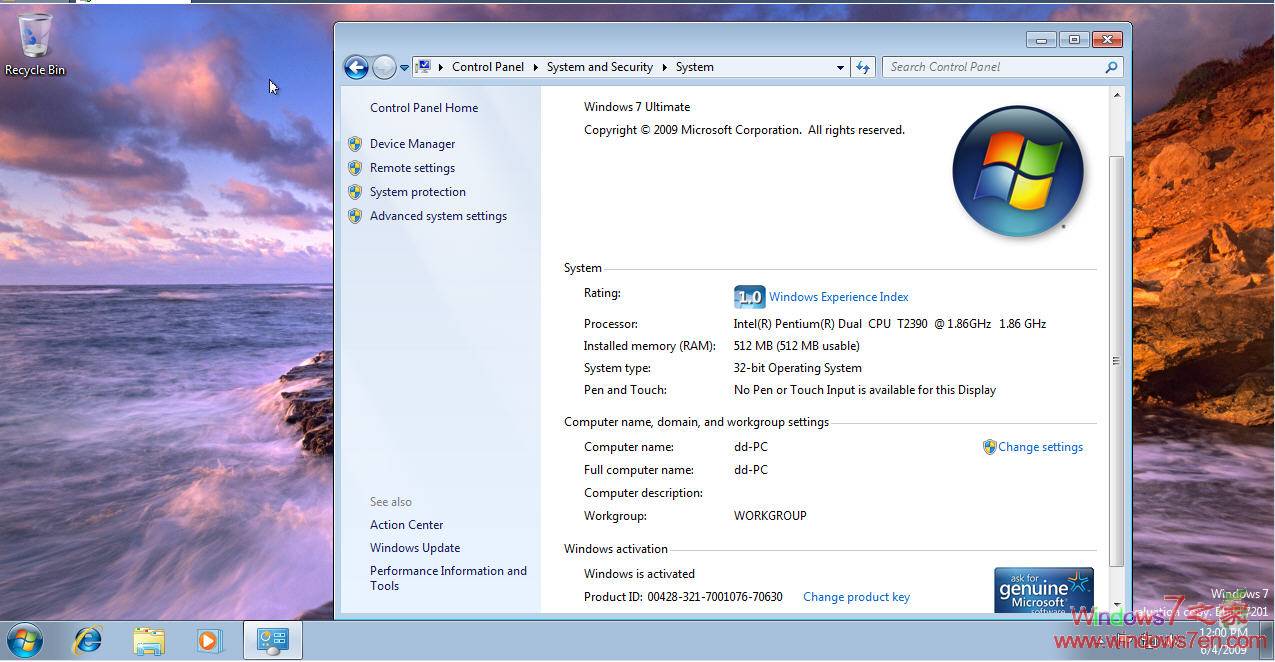Click the 1.0 Windows Experience rating icon
Screen dimensions: 1275x662
coord(748,296)
